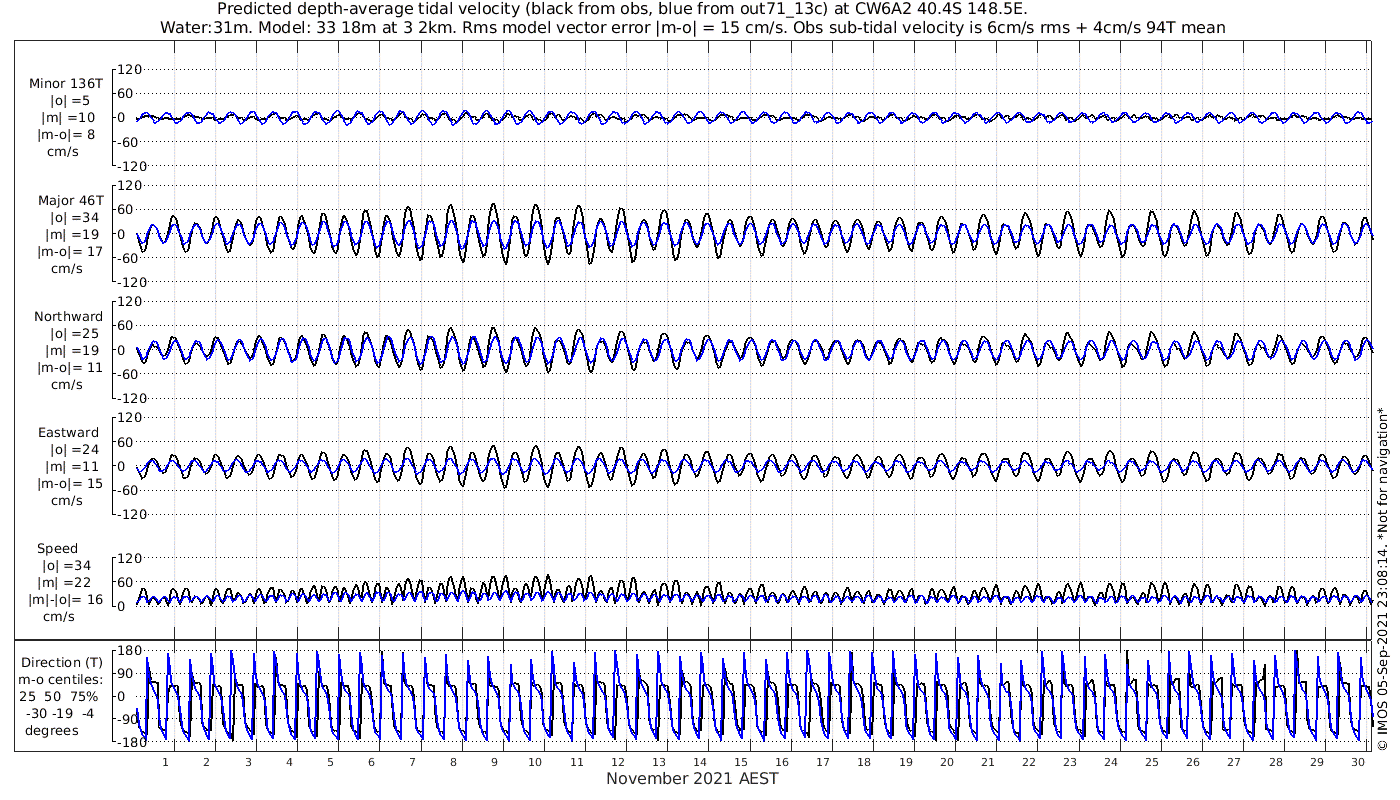Click day tick '12' on the x-axis
The width and height of the screenshot is (1400, 800).
coord(618,762)
